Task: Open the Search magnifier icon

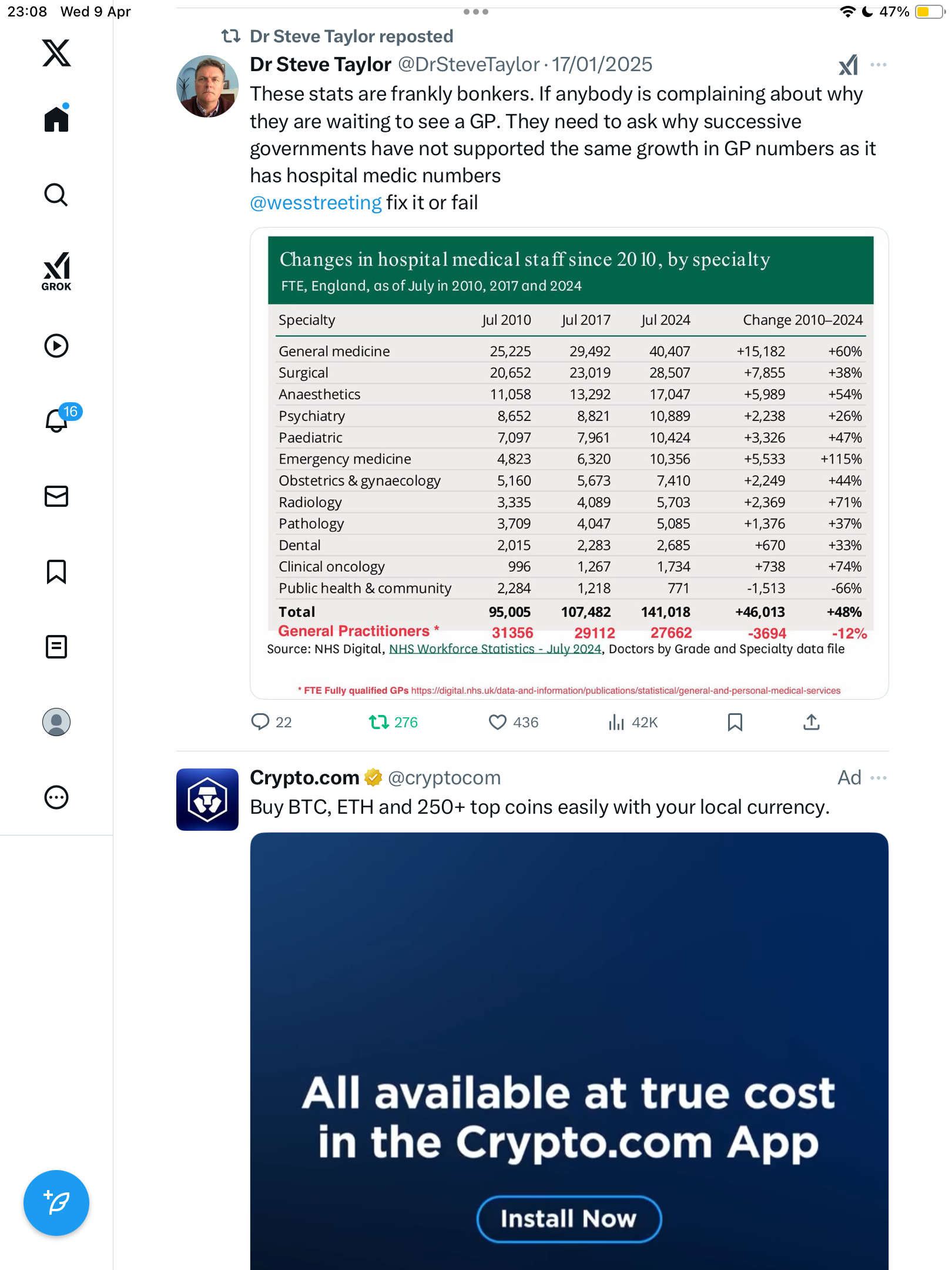Action: (x=56, y=195)
